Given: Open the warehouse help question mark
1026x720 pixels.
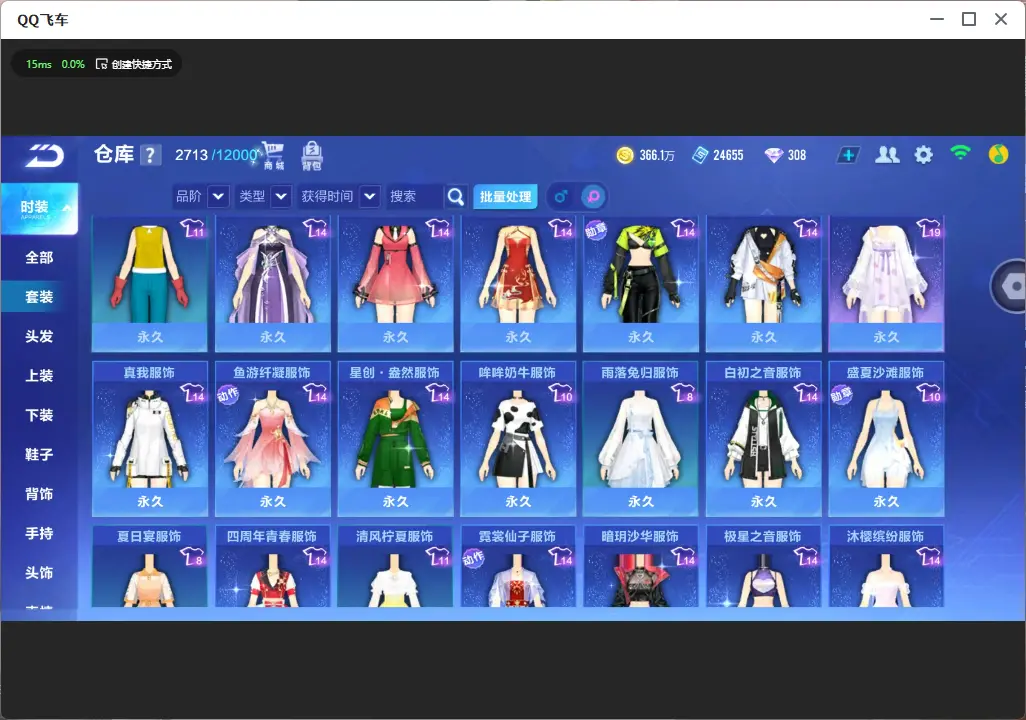Looking at the screenshot, I should tap(150, 155).
